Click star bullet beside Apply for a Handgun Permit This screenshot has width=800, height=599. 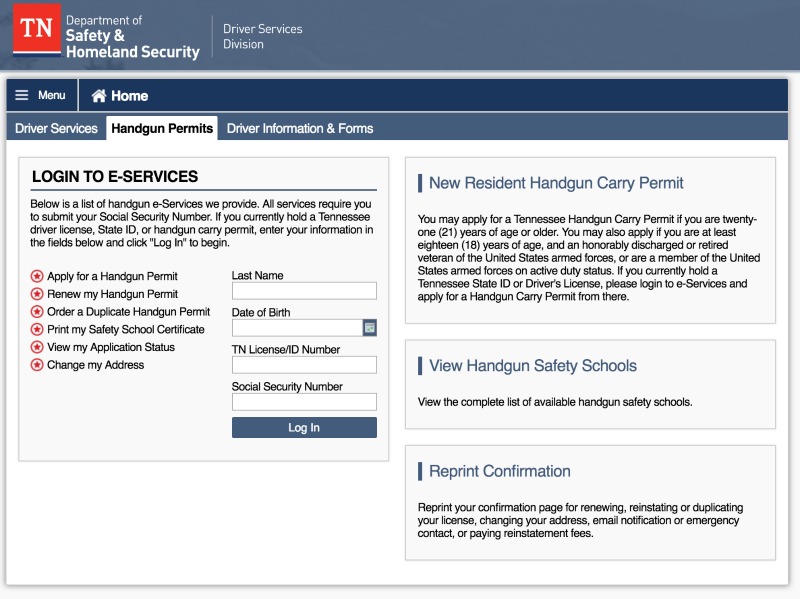[x=37, y=276]
